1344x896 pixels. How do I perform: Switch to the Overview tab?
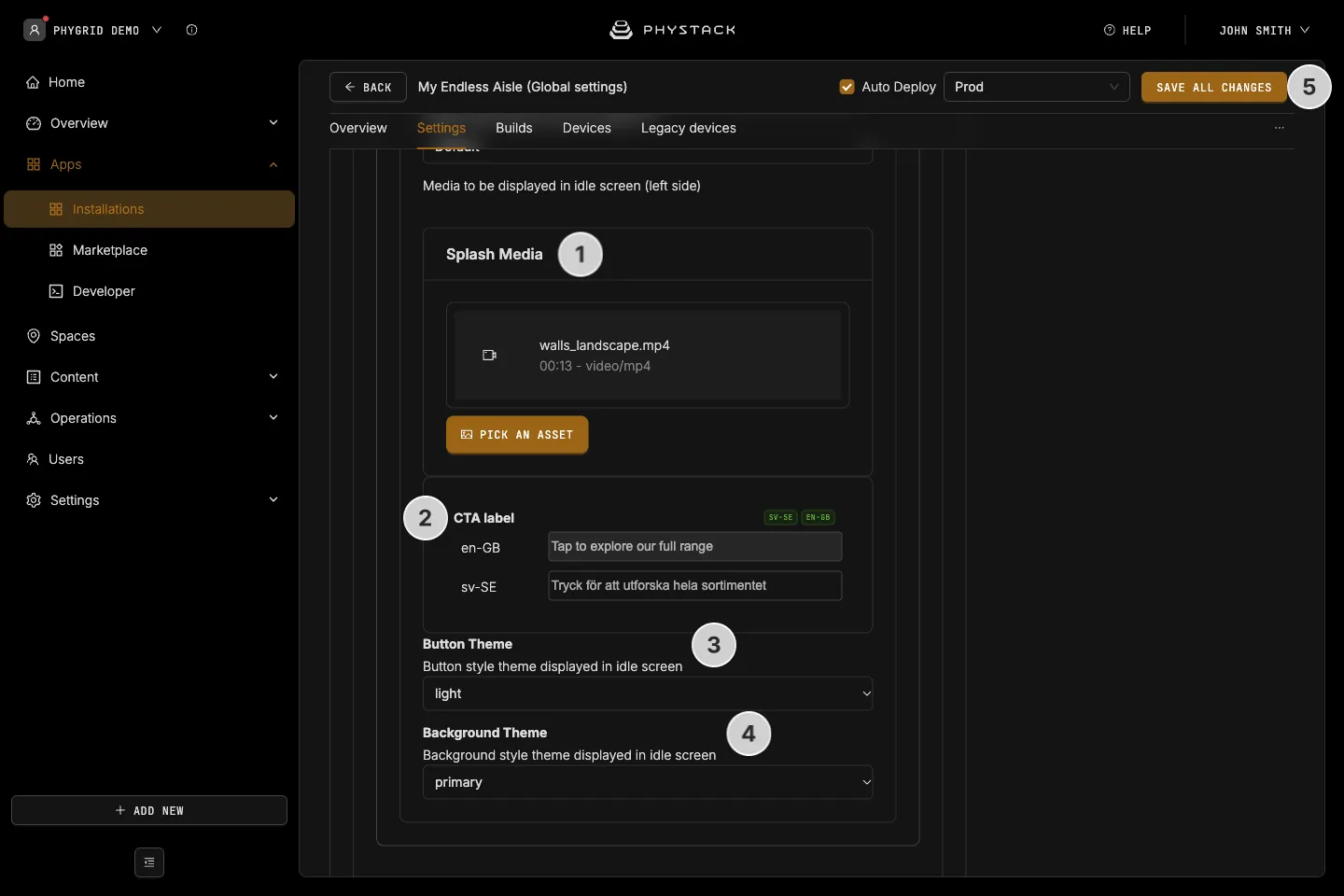tap(358, 128)
